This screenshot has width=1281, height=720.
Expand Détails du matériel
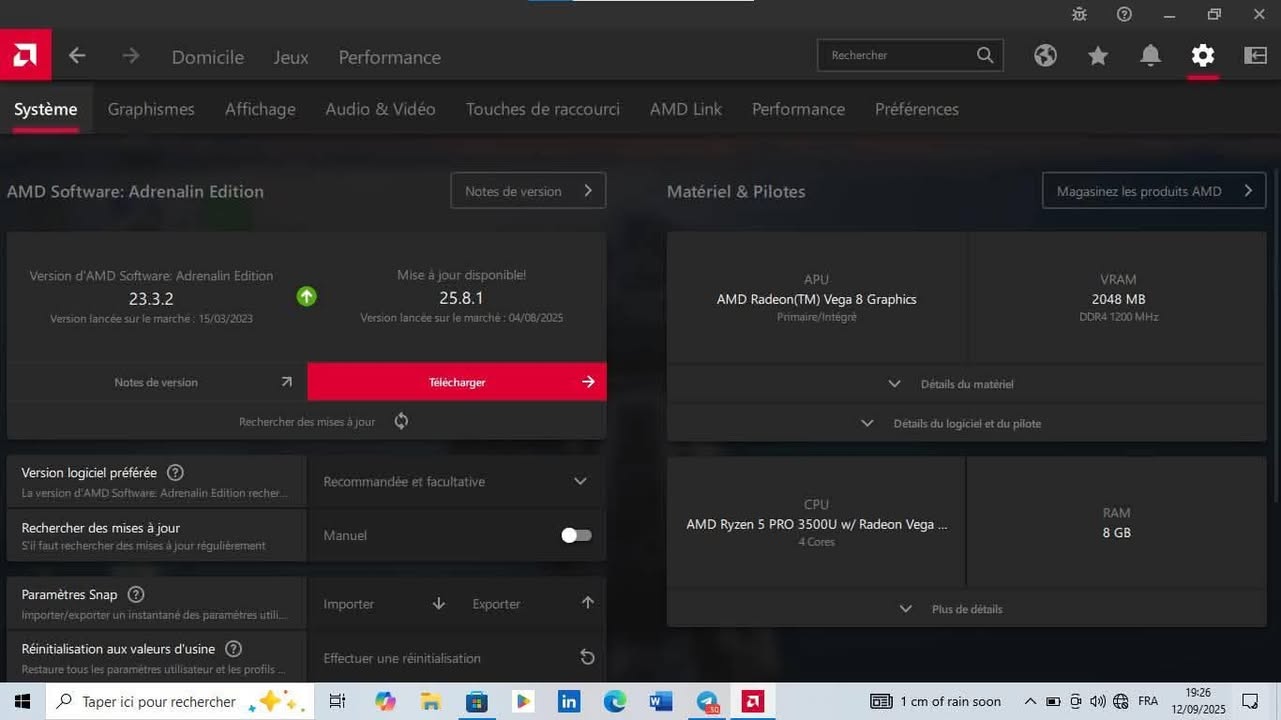[966, 384]
